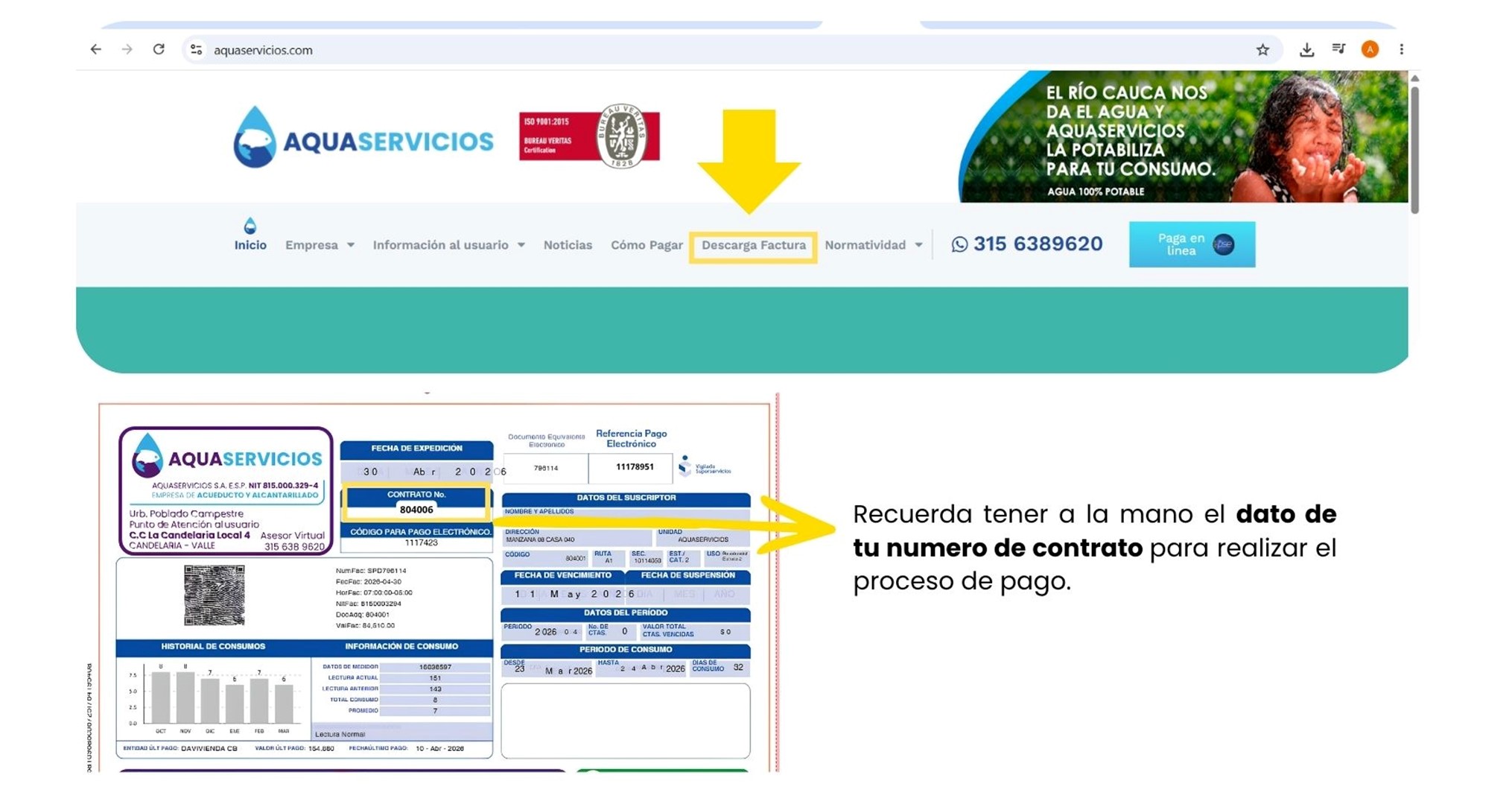Click the 'dato de tu numero de contrato' text
Viewport: 1512px width, 807px height.
(x=1095, y=531)
